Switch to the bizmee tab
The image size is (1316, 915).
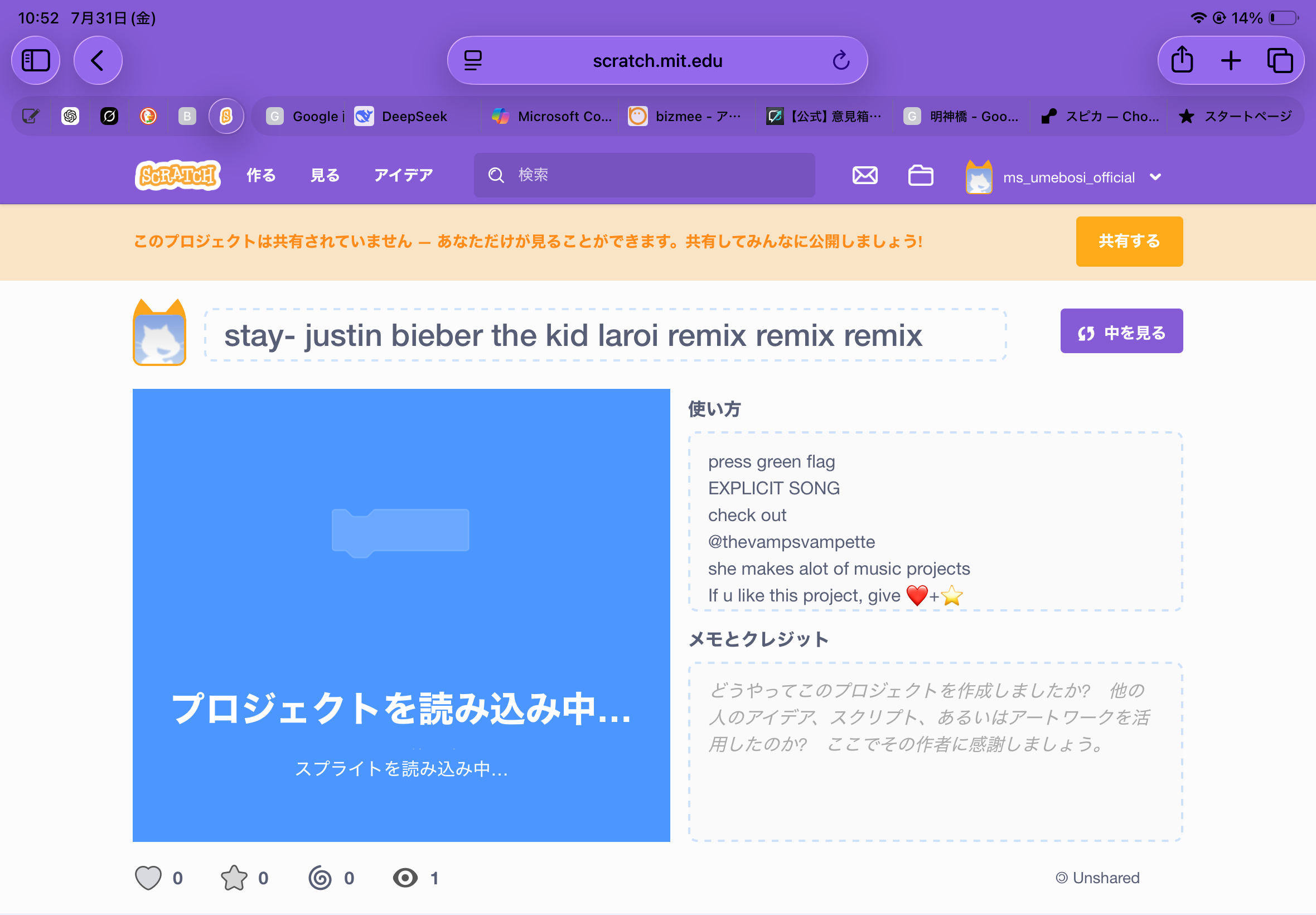coord(686,117)
